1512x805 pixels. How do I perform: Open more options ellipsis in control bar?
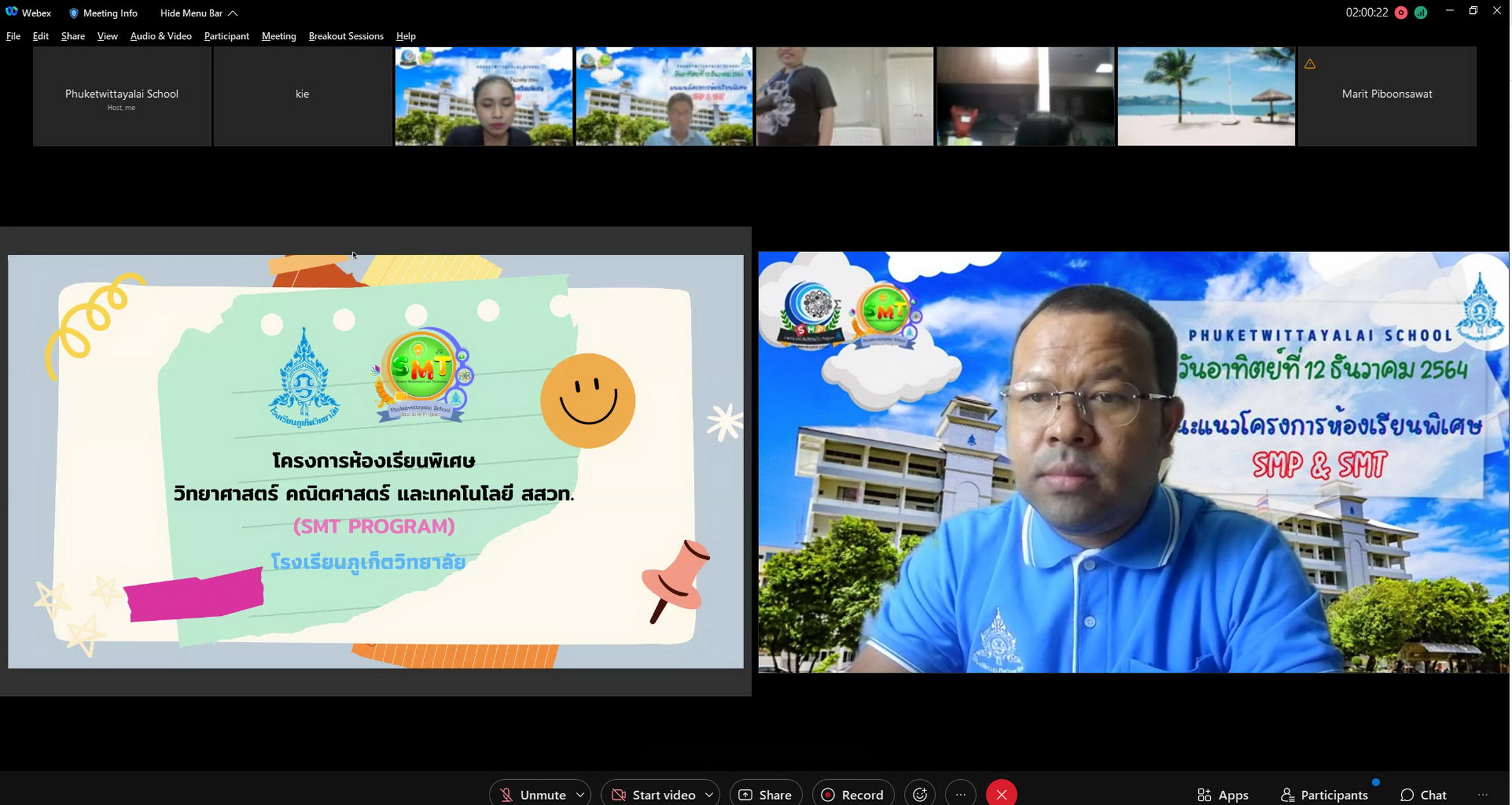point(961,794)
